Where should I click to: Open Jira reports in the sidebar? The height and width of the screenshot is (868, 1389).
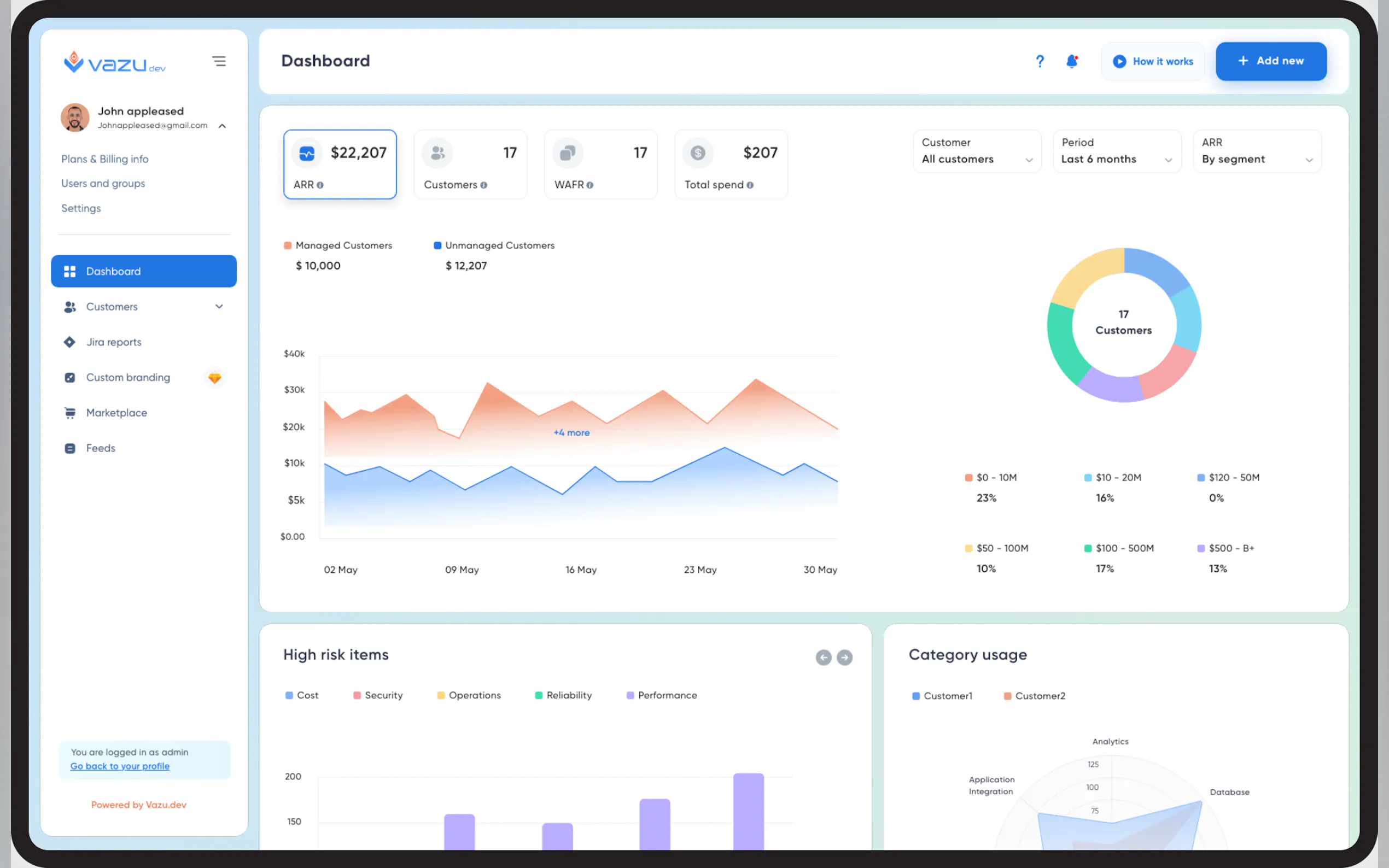[x=144, y=342]
